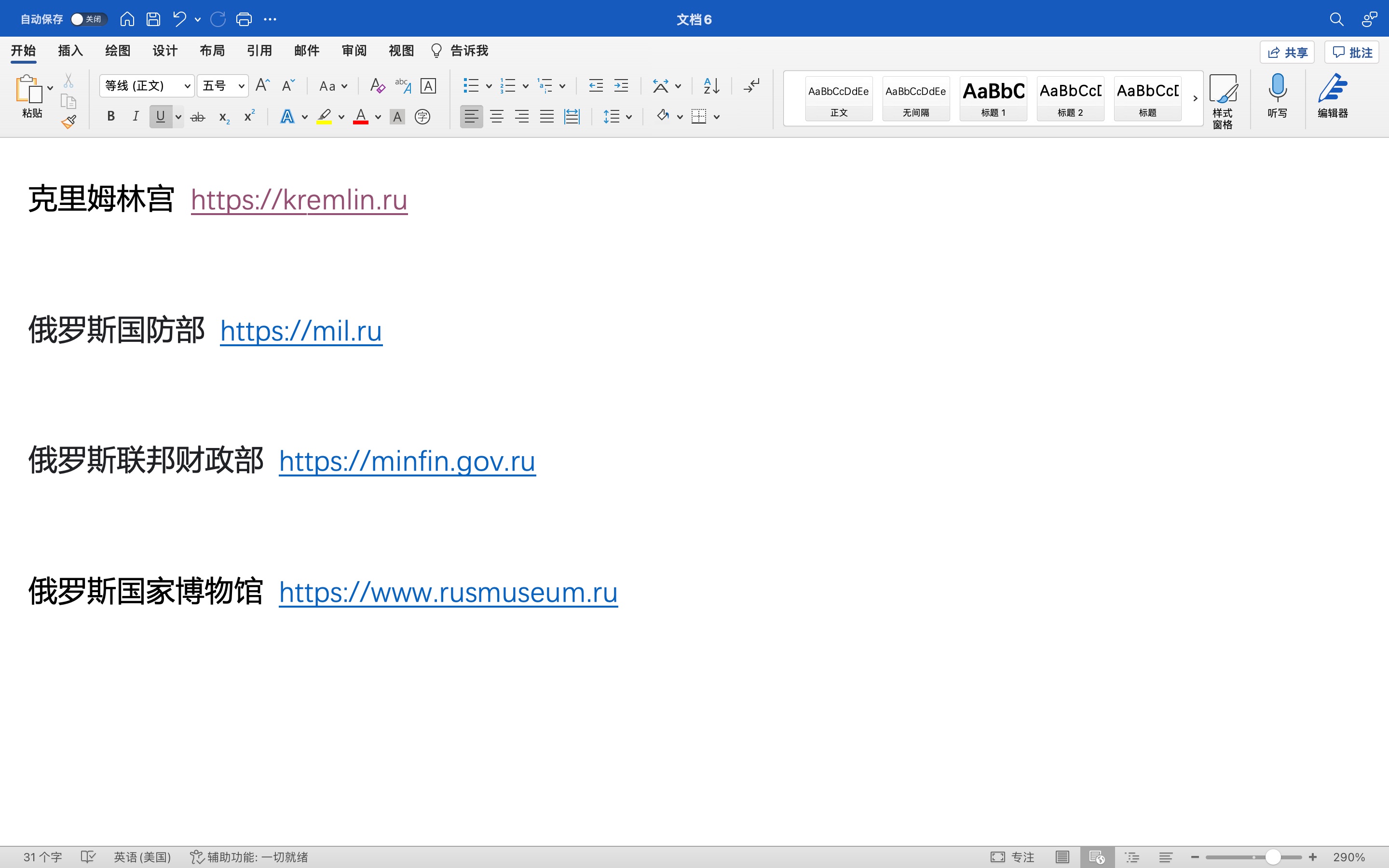Switch to the Design tab (设计)
This screenshot has height=868, width=1389.
pos(165,51)
